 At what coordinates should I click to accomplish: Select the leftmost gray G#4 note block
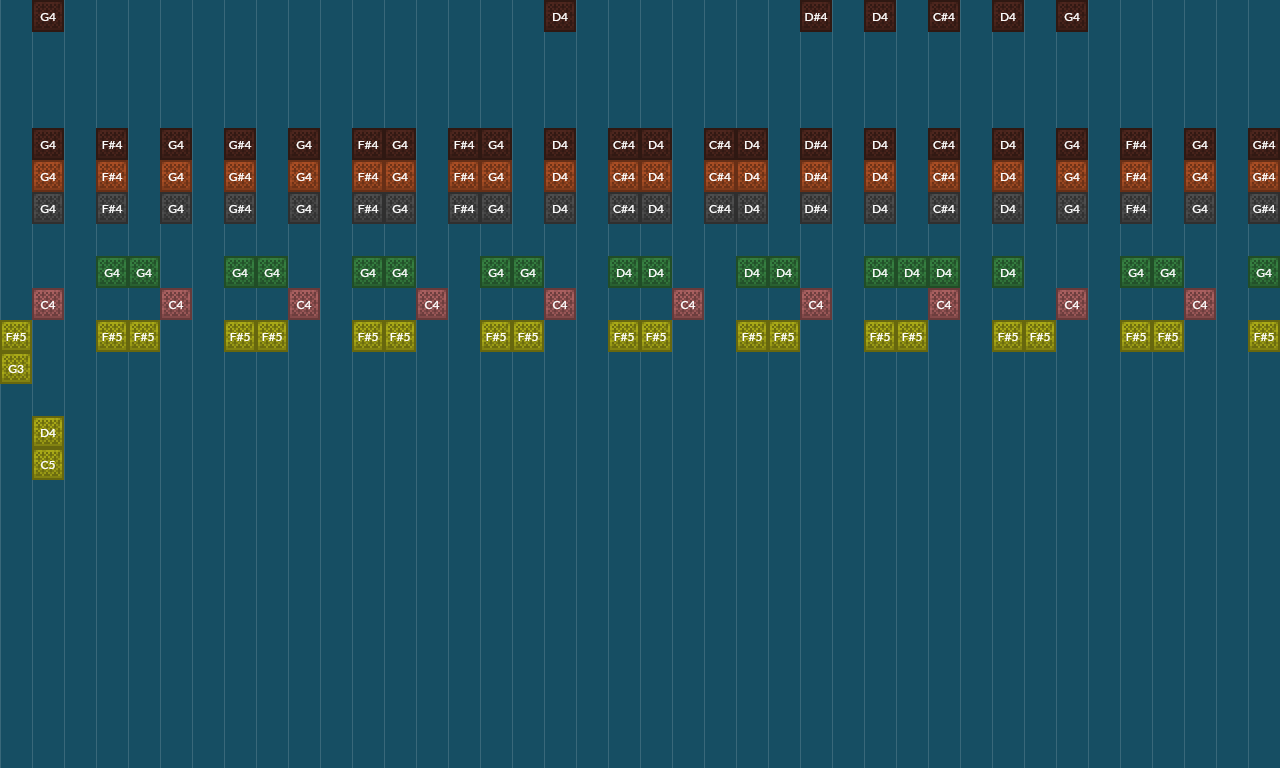tap(240, 209)
